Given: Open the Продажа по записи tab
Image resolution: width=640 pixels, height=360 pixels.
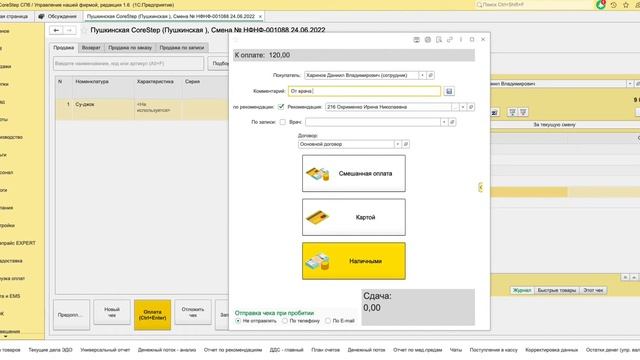Looking at the screenshot, I should [x=182, y=48].
